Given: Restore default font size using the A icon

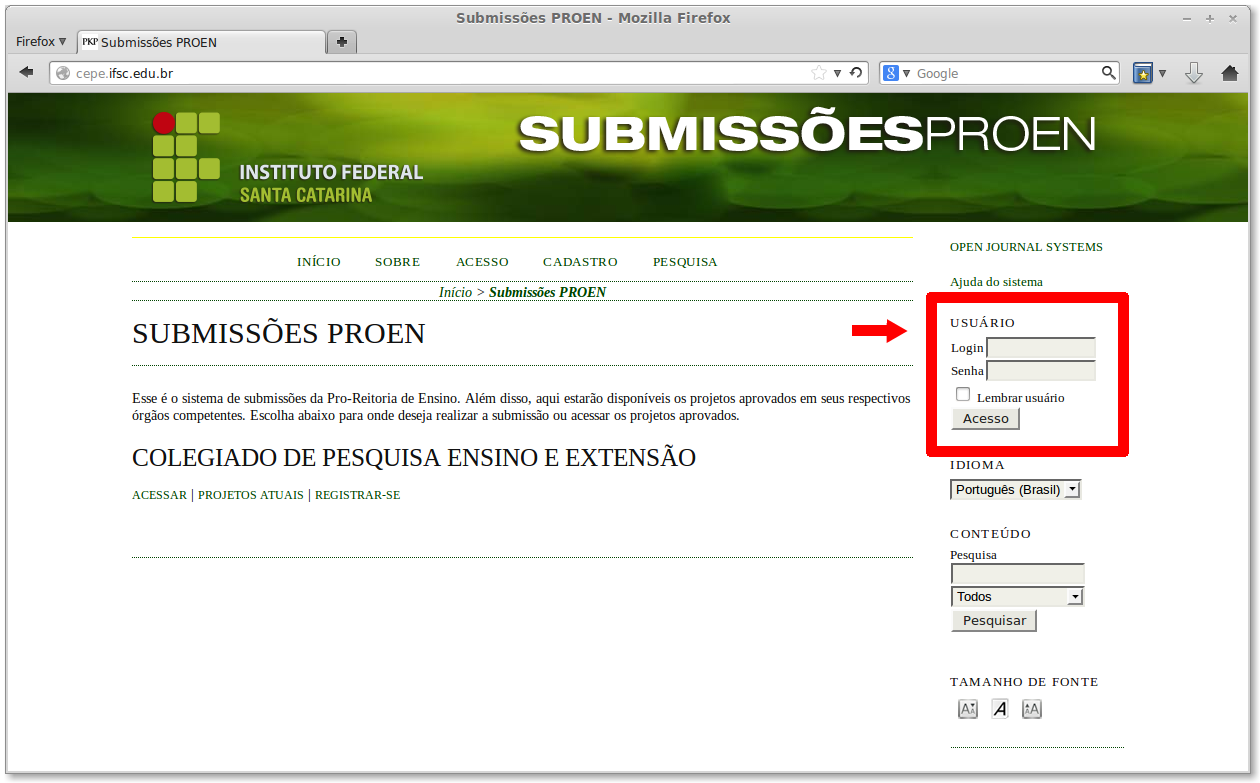Looking at the screenshot, I should click(x=999, y=708).
